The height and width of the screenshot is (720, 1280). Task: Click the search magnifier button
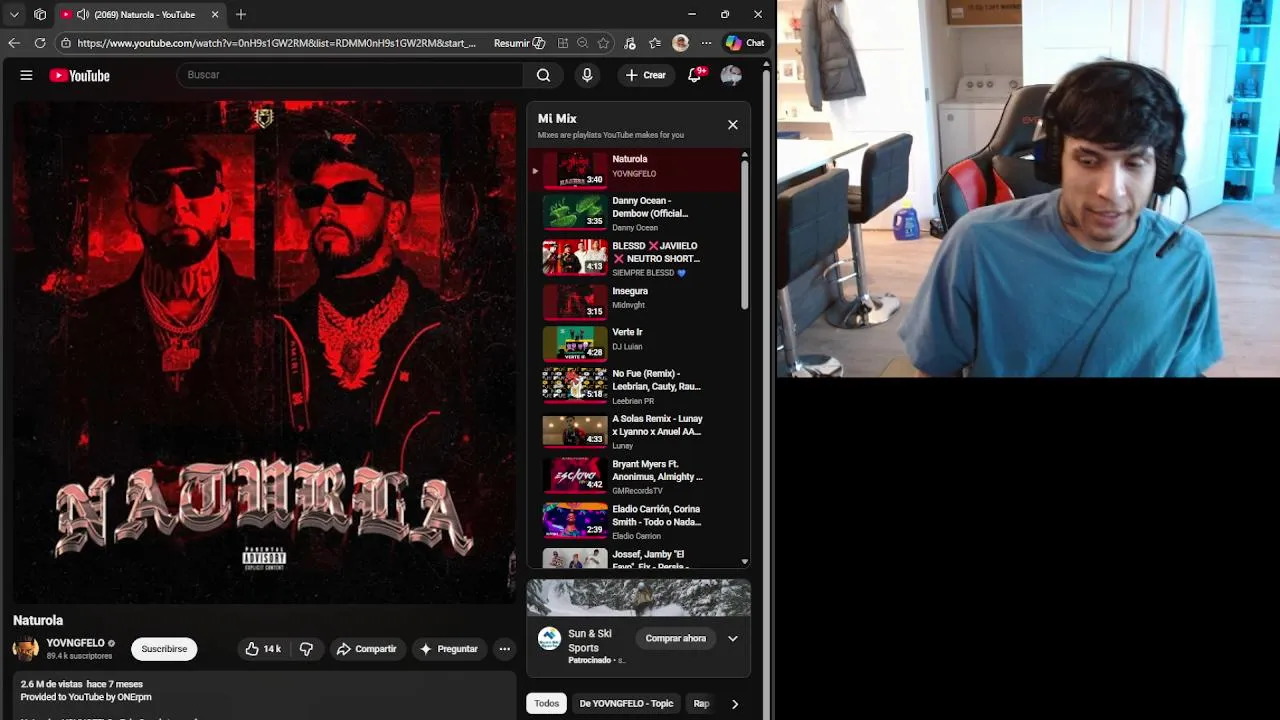[x=543, y=75]
